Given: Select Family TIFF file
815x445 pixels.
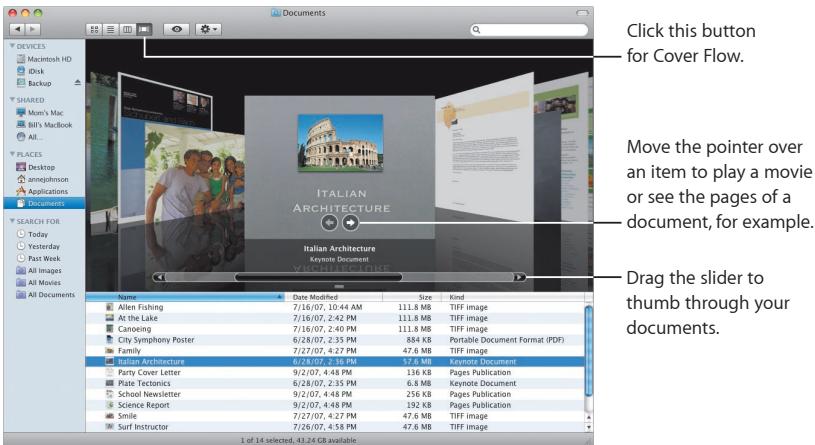Looking at the screenshot, I should click(x=335, y=351).
